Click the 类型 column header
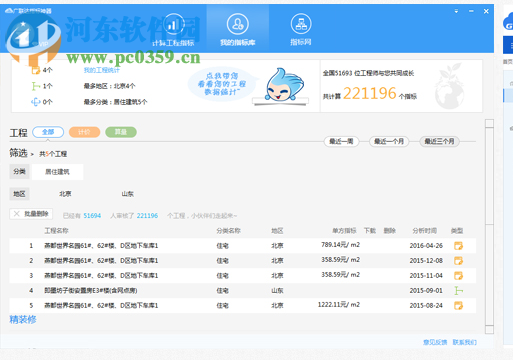Image resolution: width=513 pixels, height=360 pixels. coord(457,231)
